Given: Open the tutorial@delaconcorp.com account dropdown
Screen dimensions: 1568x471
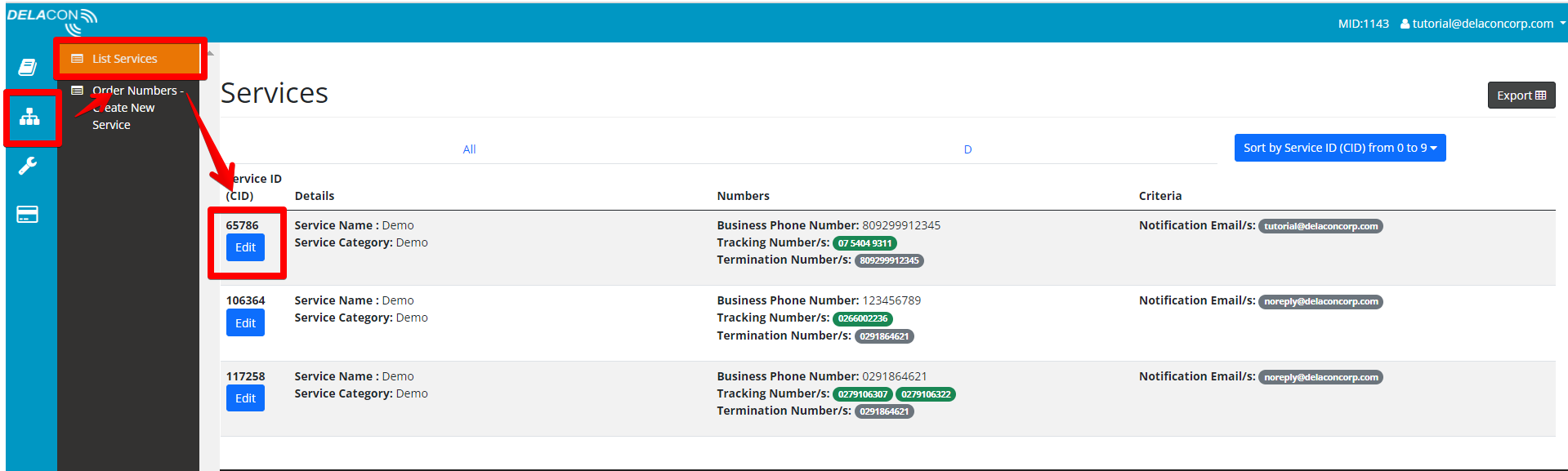Looking at the screenshot, I should tap(1483, 24).
